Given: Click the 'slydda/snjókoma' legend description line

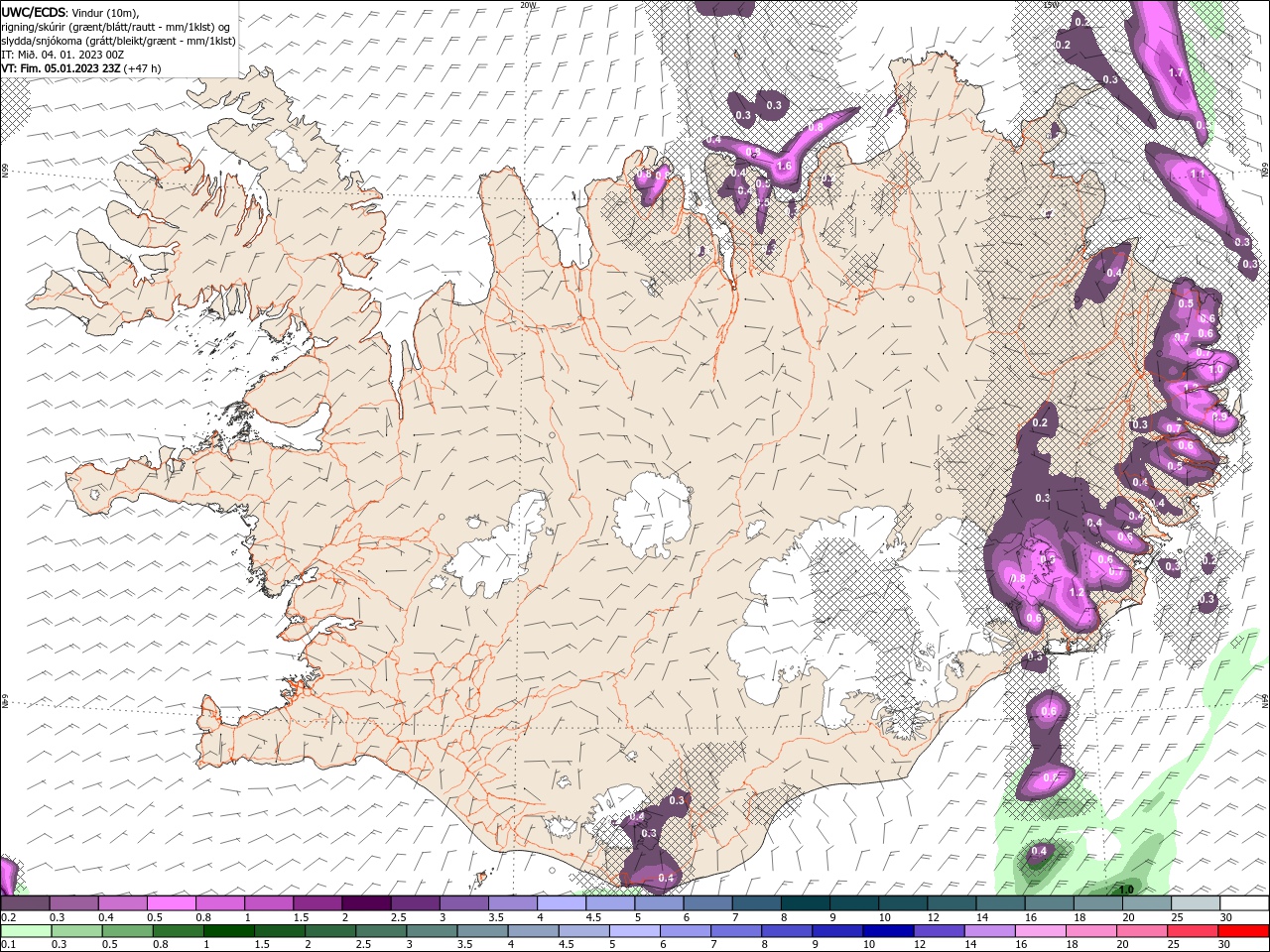Looking at the screenshot, I should [118, 41].
